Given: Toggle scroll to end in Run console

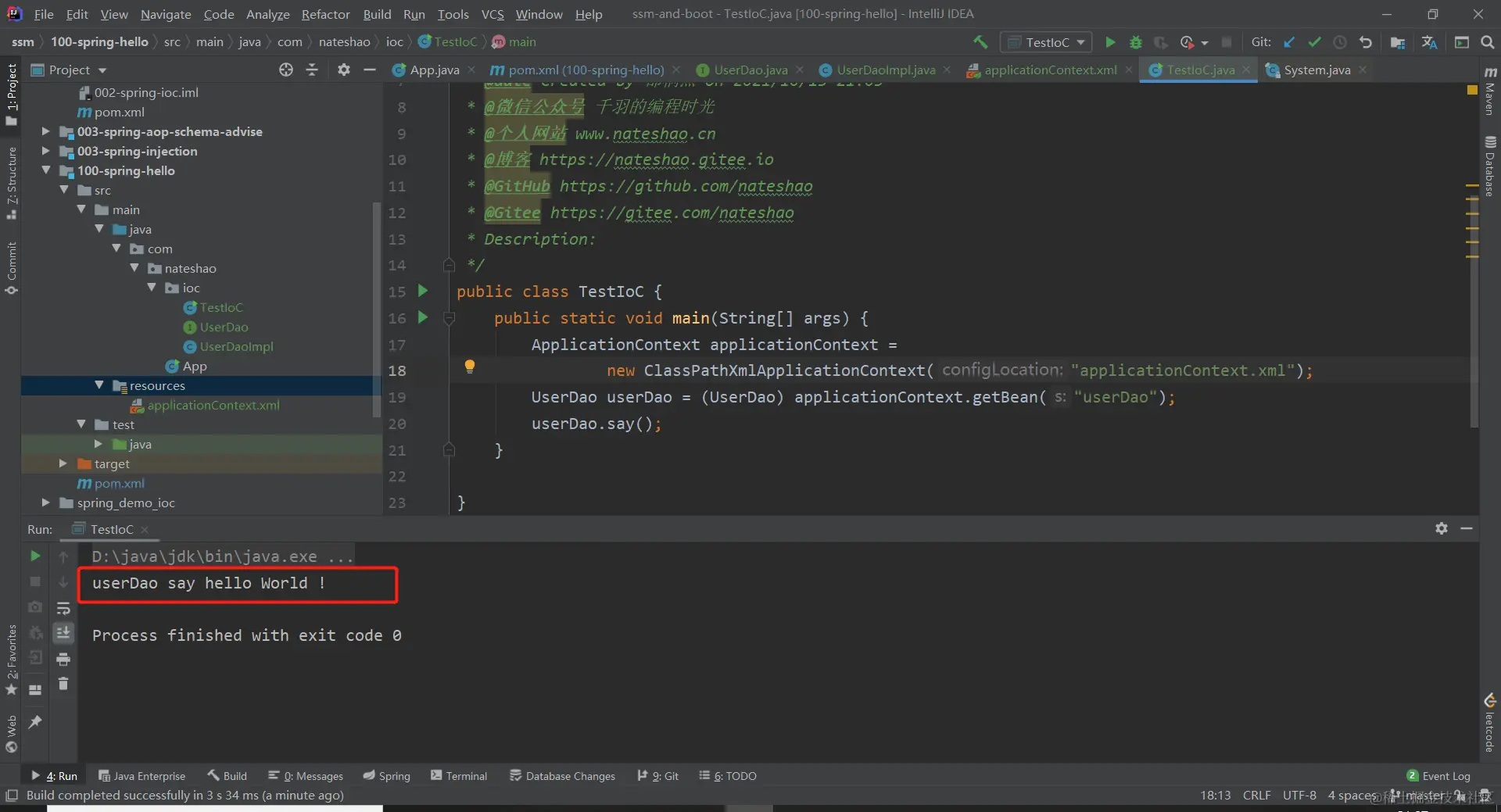Looking at the screenshot, I should coord(63,632).
